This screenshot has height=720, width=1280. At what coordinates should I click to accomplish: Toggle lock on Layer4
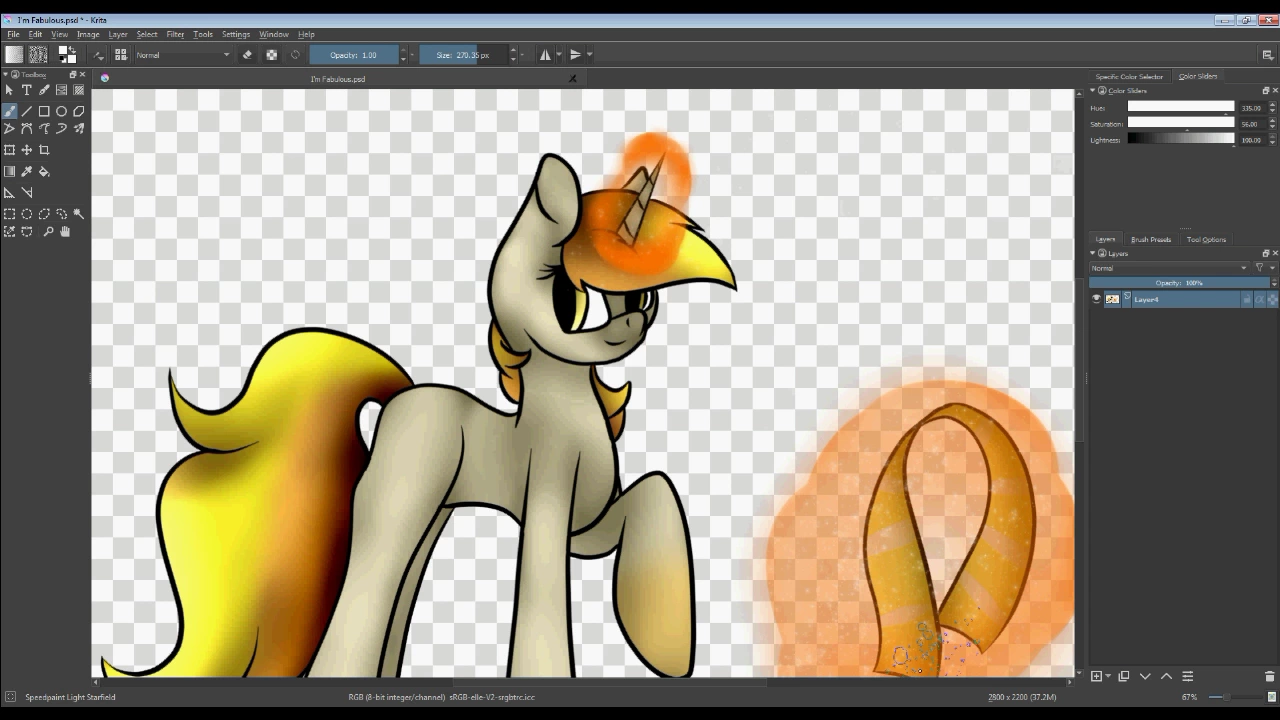(x=1247, y=299)
